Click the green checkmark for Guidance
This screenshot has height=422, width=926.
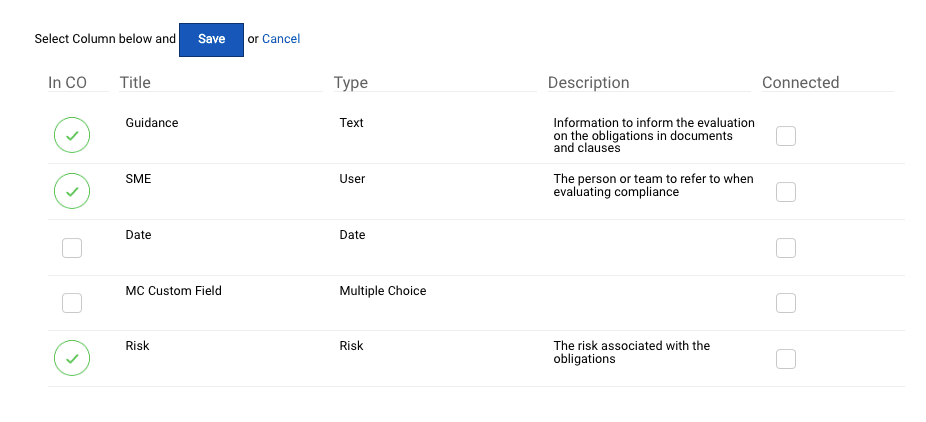[72, 135]
